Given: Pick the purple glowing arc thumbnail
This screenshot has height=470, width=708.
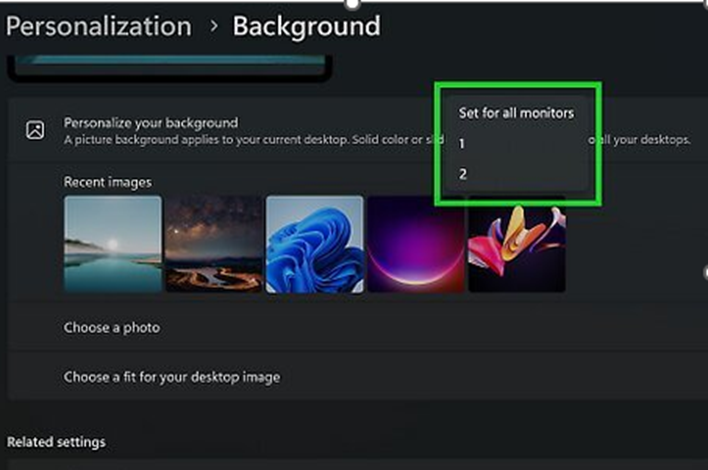Looking at the screenshot, I should 416,244.
